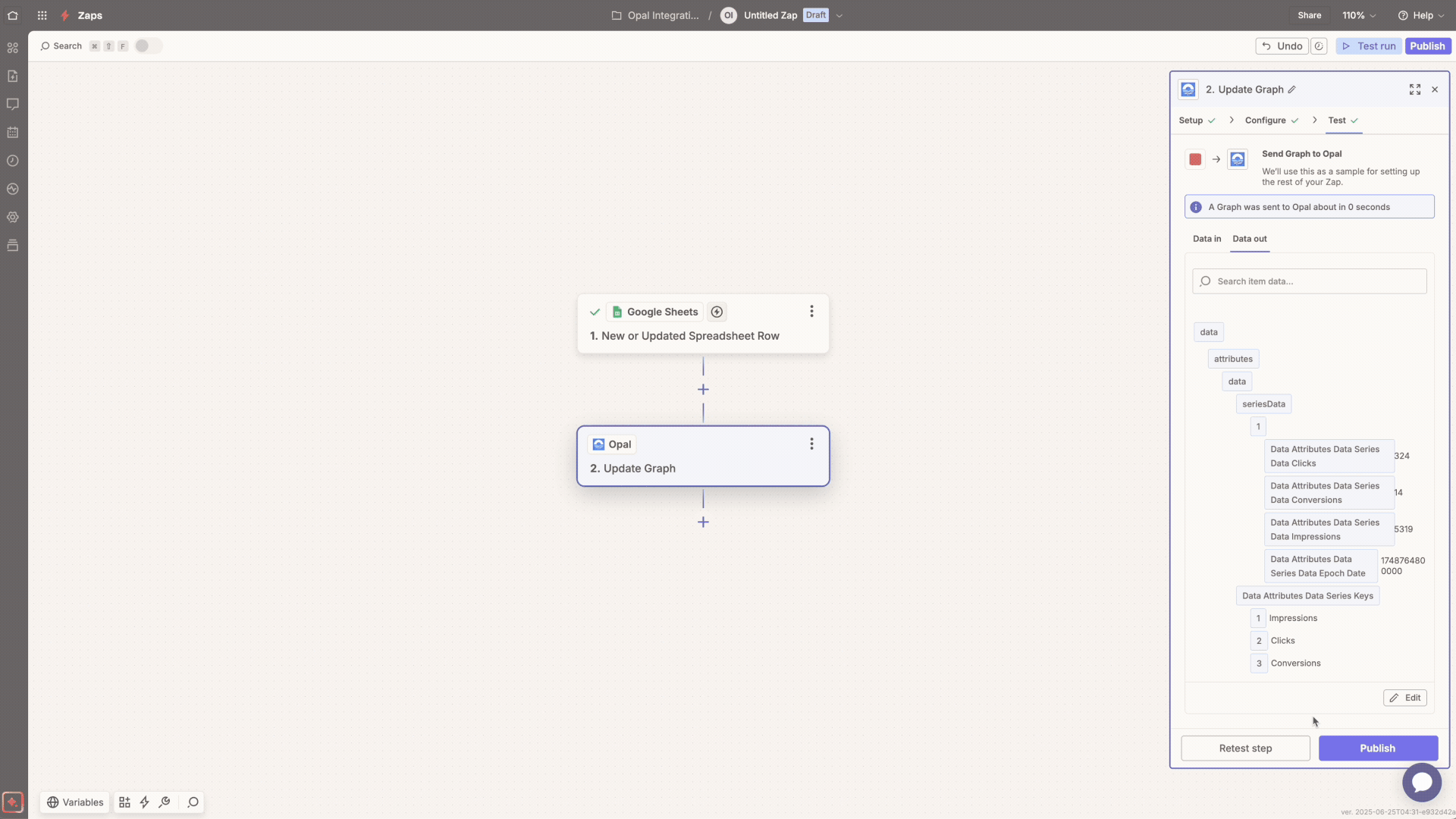This screenshot has height=819, width=1456.
Task: Click the Edit button under data output
Action: point(1404,698)
